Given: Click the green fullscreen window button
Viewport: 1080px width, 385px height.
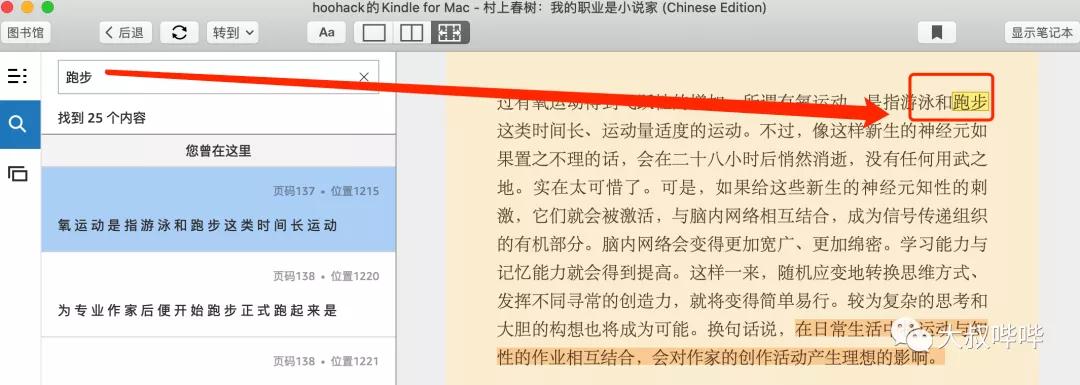Looking at the screenshot, I should point(48,8).
